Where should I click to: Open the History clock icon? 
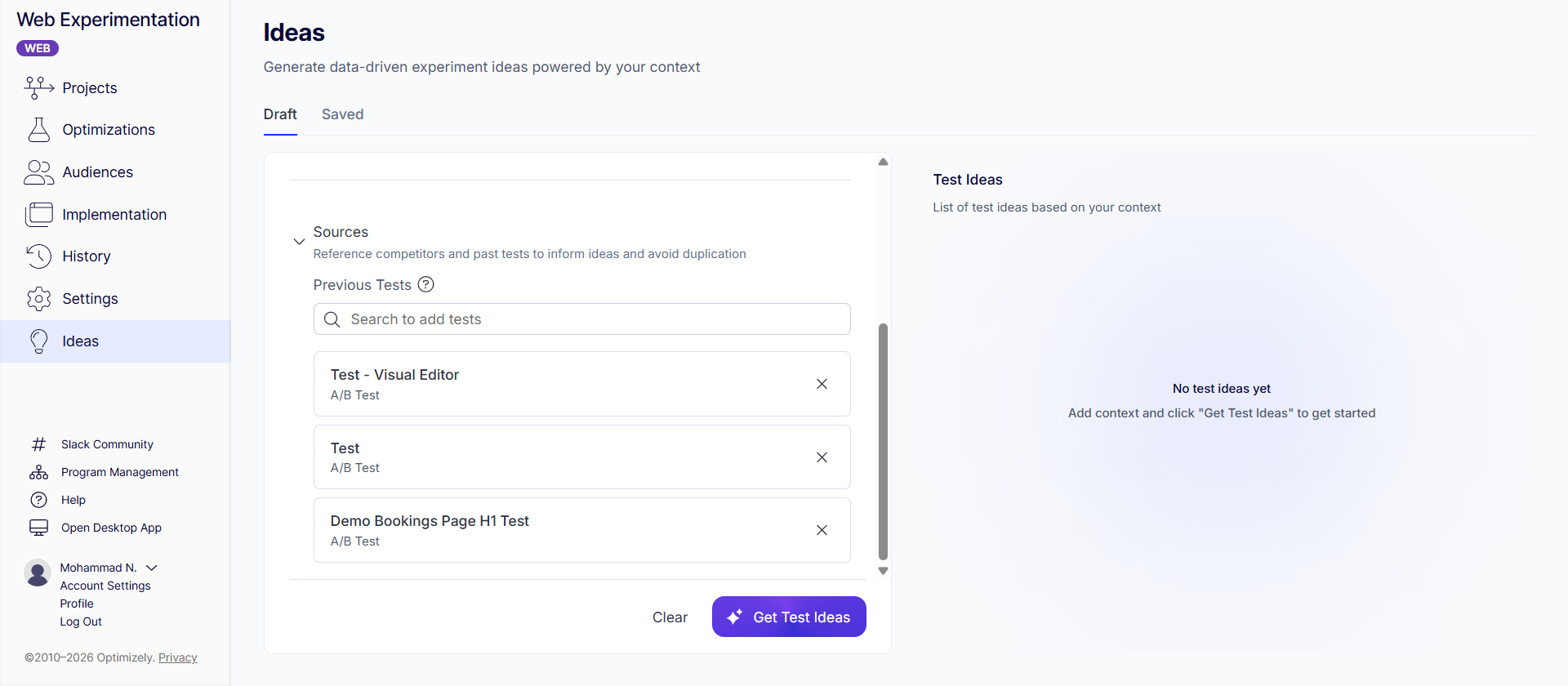coord(39,256)
